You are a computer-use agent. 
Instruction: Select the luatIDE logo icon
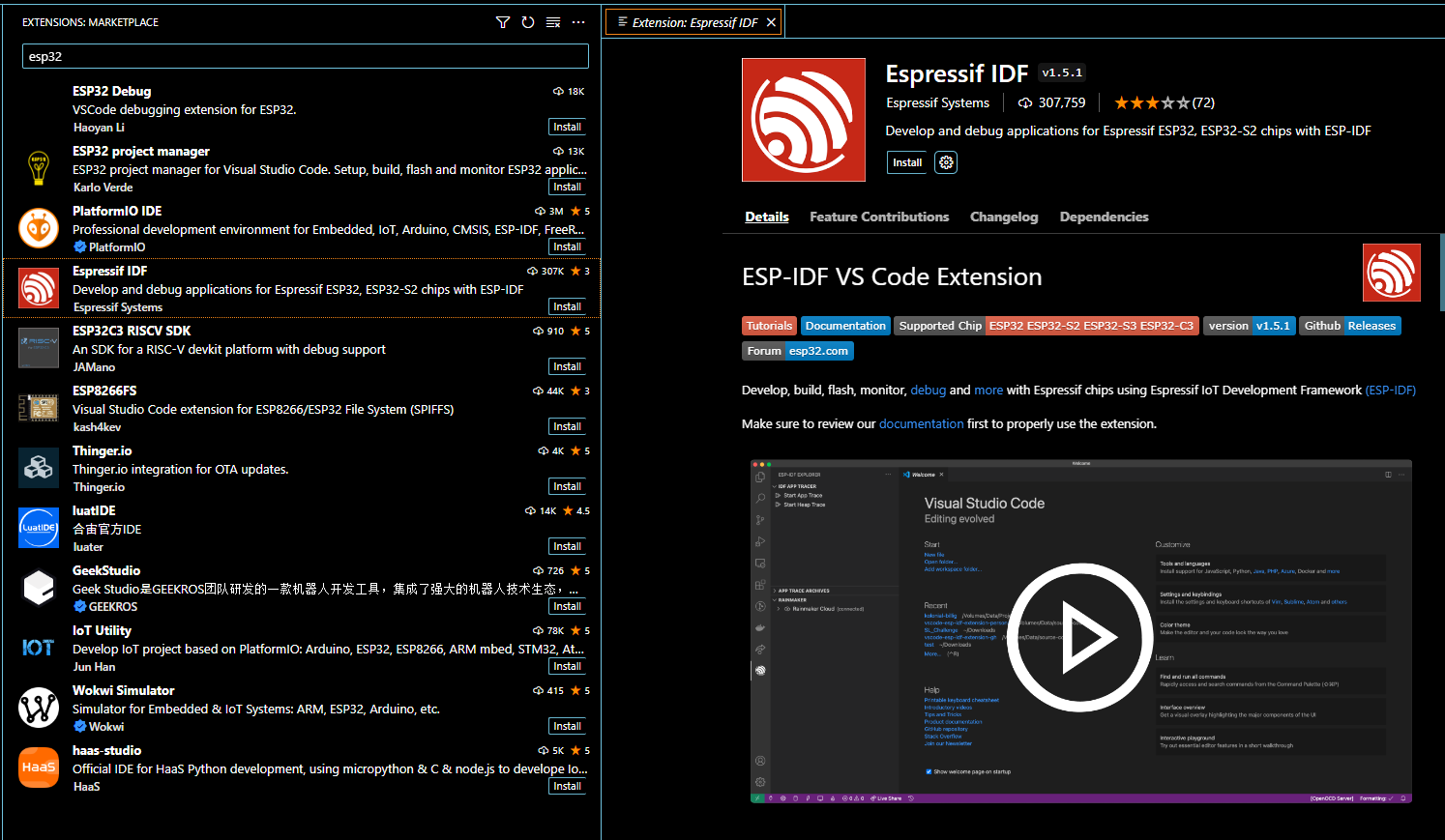click(x=39, y=528)
